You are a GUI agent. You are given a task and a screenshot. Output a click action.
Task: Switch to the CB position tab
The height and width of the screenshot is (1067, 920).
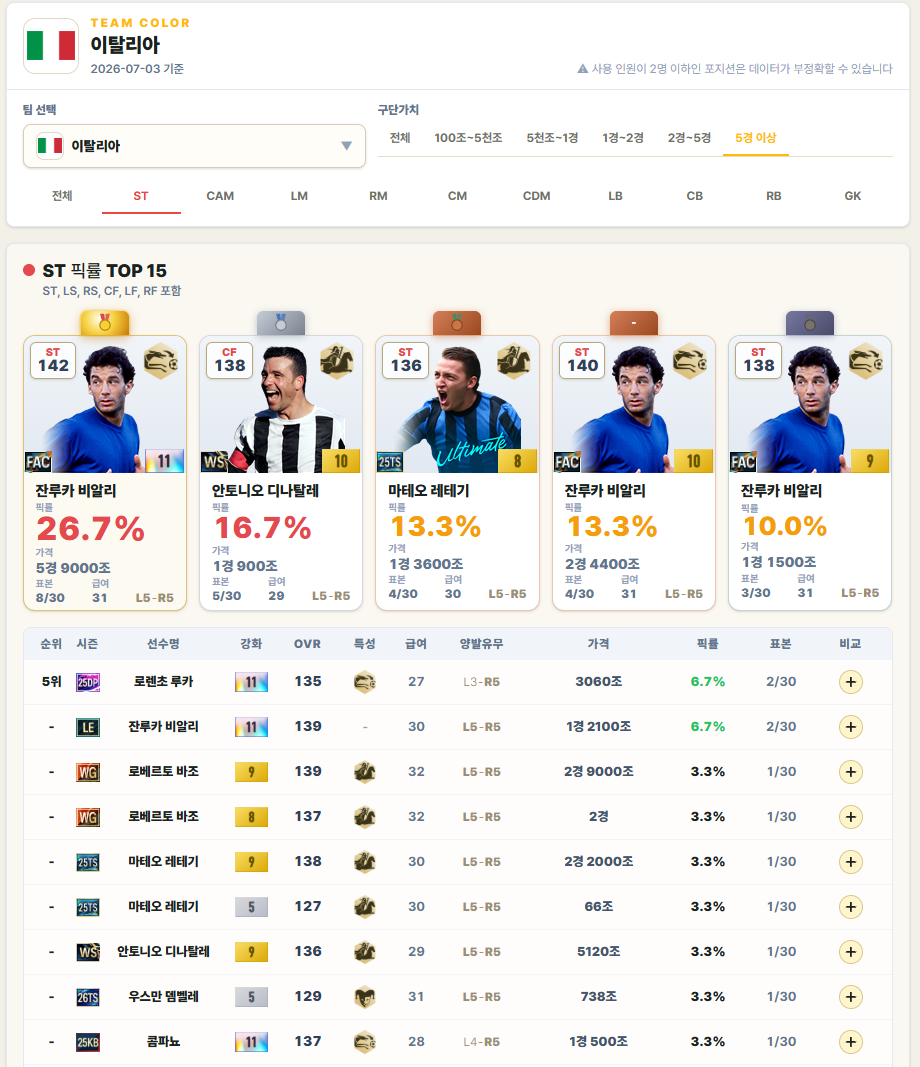[x=695, y=196]
